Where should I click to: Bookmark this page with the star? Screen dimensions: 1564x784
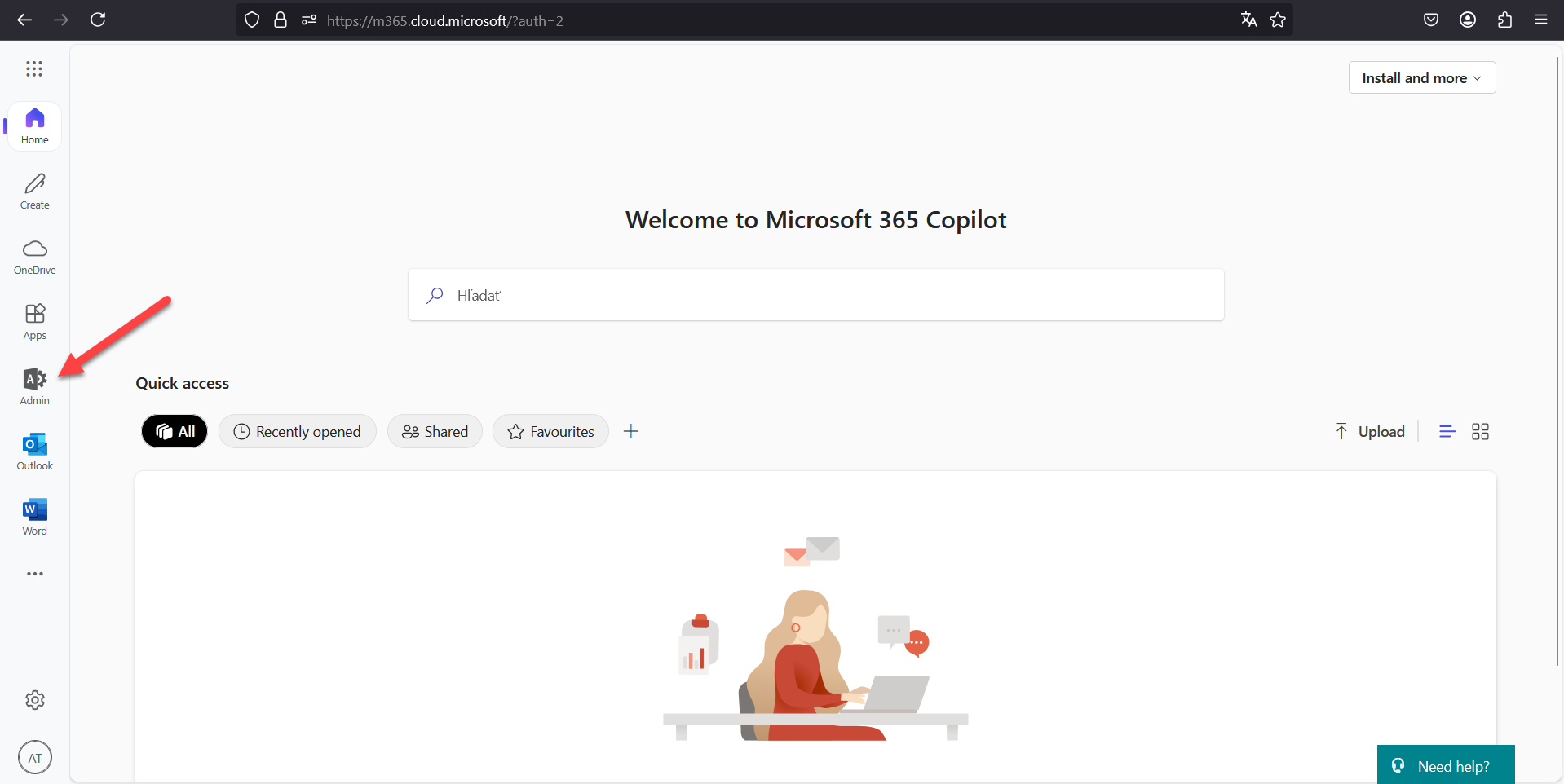[1278, 20]
